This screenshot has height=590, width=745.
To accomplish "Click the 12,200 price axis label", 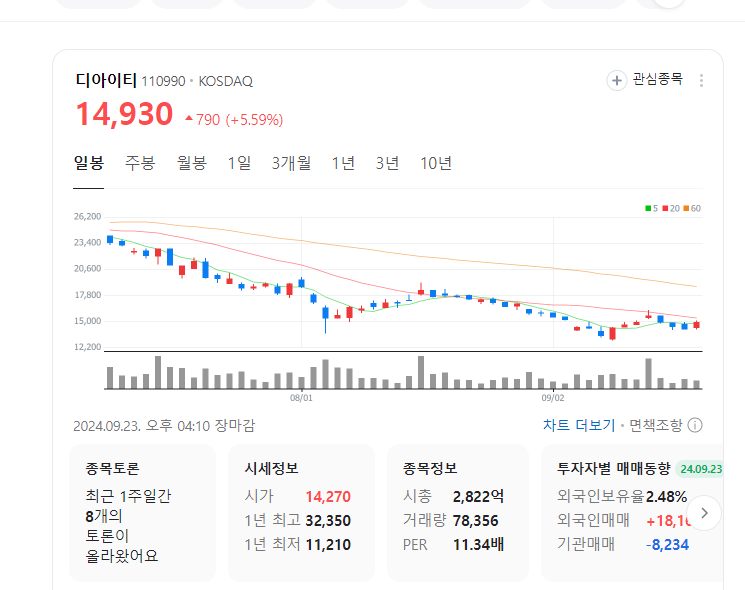I will click(87, 347).
